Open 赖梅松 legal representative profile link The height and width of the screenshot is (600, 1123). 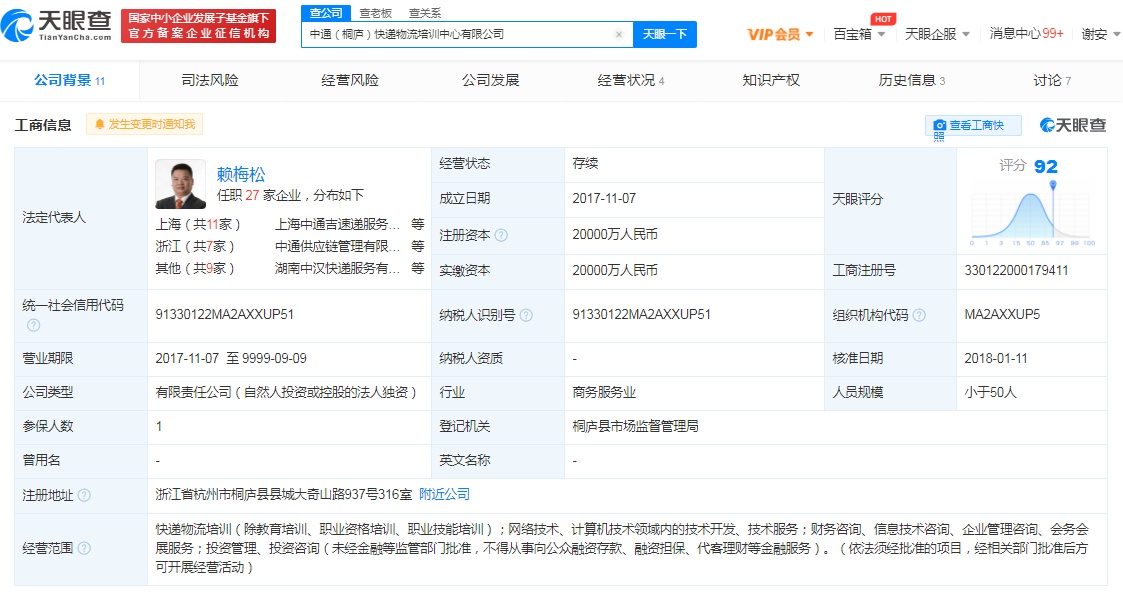click(x=241, y=174)
